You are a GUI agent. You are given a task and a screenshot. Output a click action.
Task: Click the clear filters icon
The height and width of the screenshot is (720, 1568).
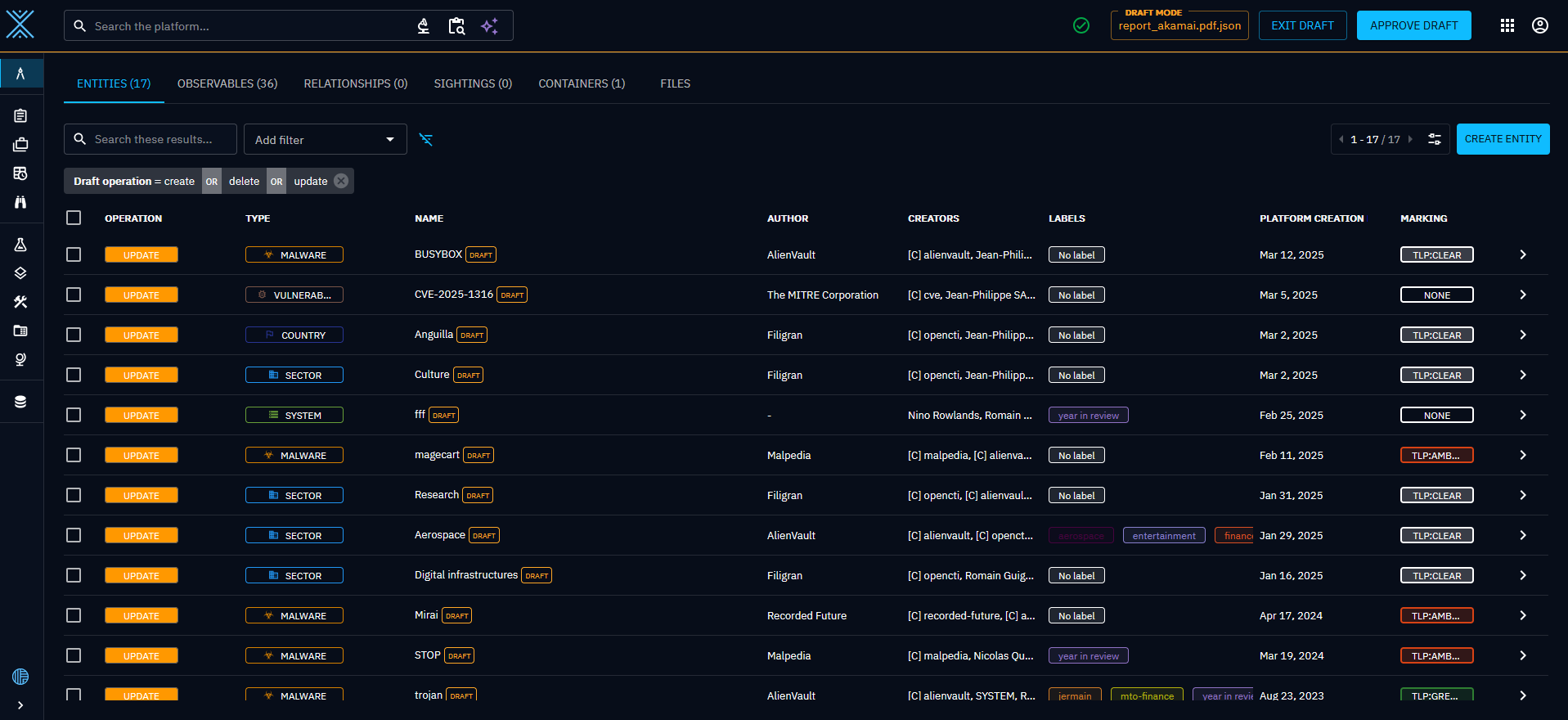pos(425,140)
